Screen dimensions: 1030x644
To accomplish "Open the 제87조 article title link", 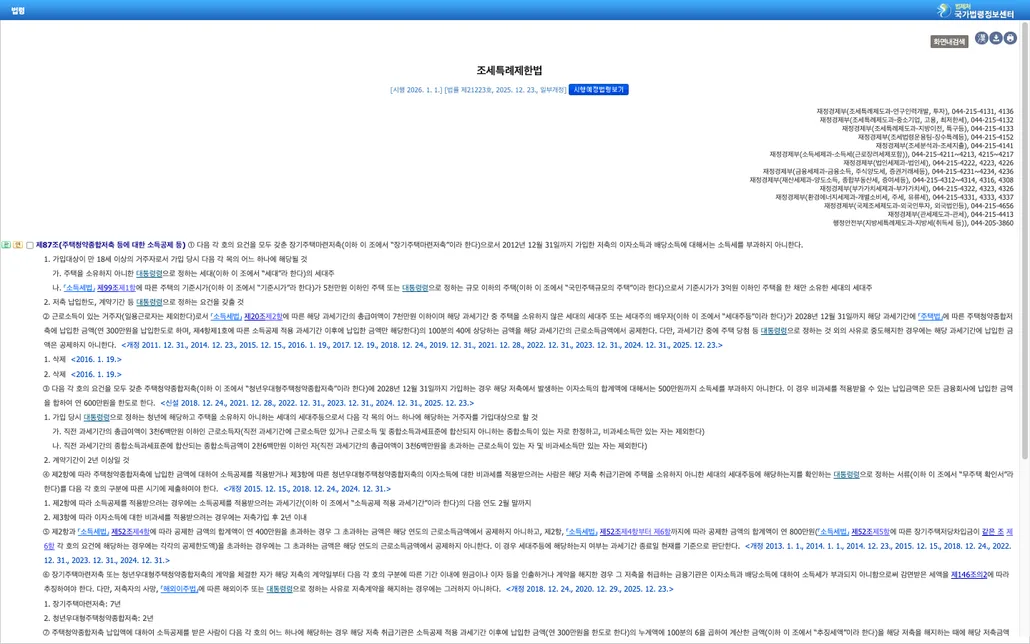I will point(110,244).
